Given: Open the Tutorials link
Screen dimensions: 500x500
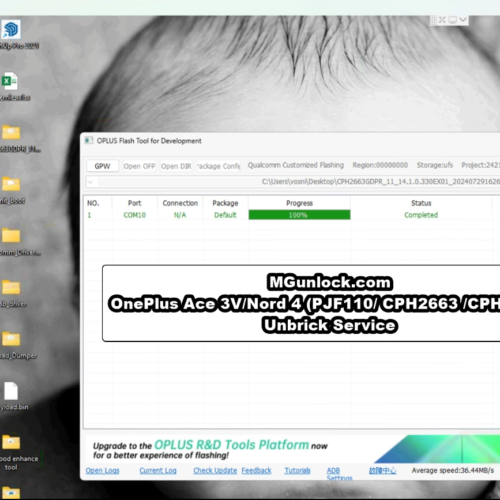Looking at the screenshot, I should point(297,471).
